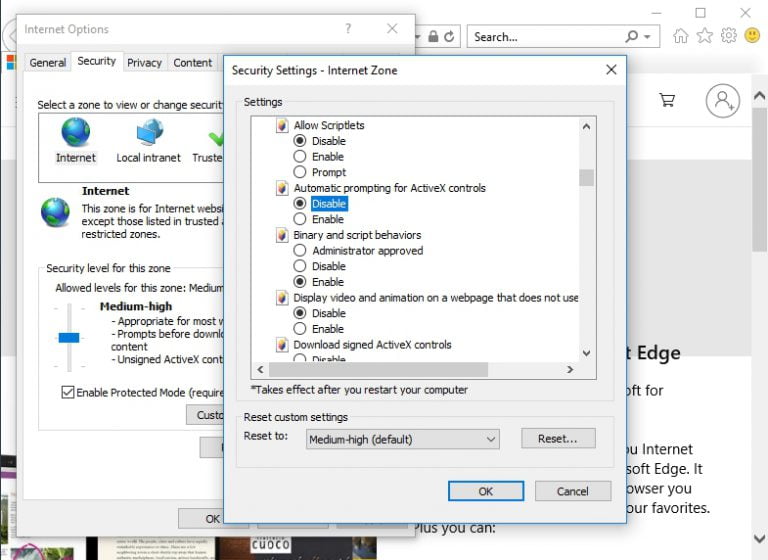Open the Reset to Medium-high dropdown
The height and width of the screenshot is (560, 768).
pyautogui.click(x=403, y=439)
